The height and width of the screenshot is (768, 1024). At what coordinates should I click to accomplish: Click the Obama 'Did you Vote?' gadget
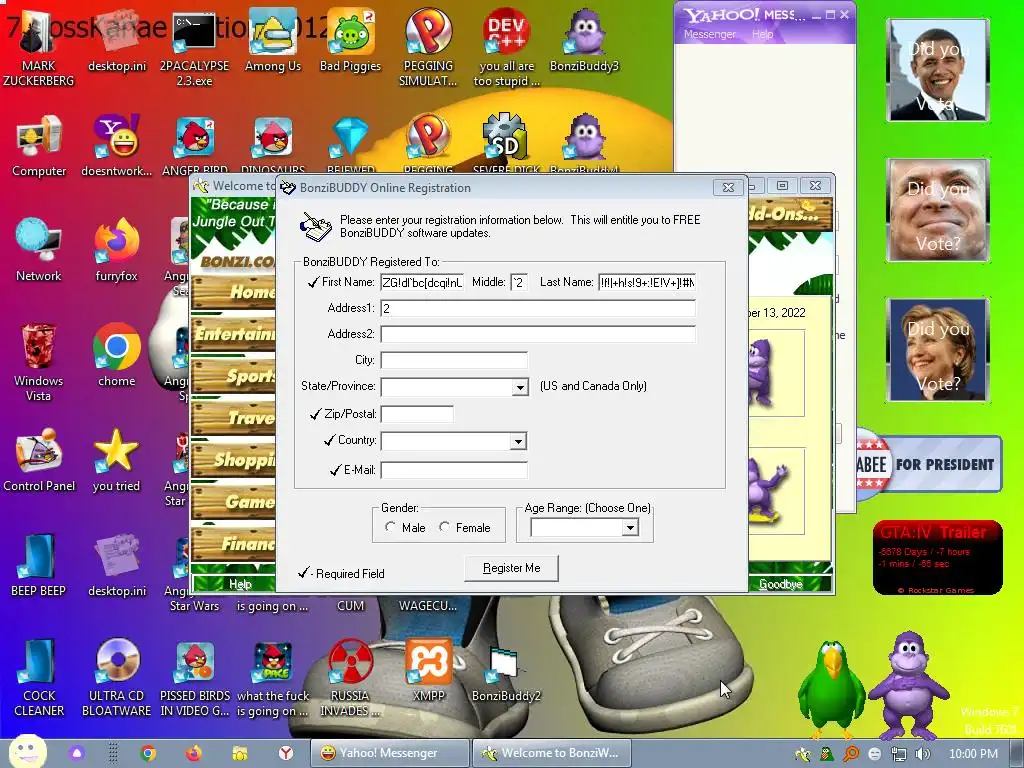(x=937, y=70)
